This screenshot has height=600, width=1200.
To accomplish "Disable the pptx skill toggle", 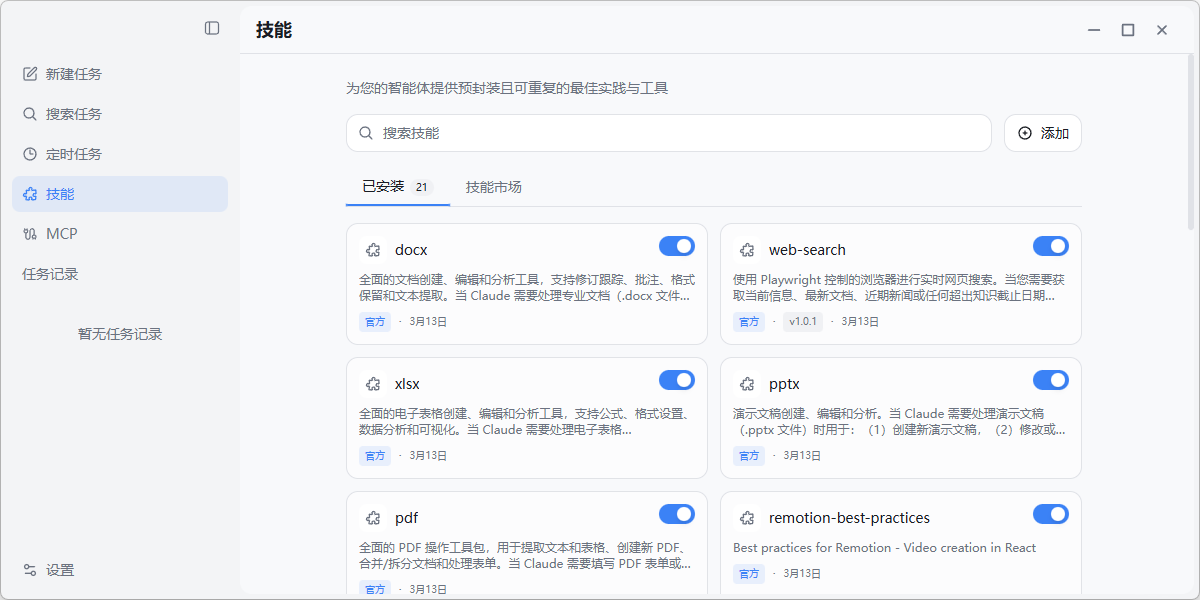I will coord(1050,380).
